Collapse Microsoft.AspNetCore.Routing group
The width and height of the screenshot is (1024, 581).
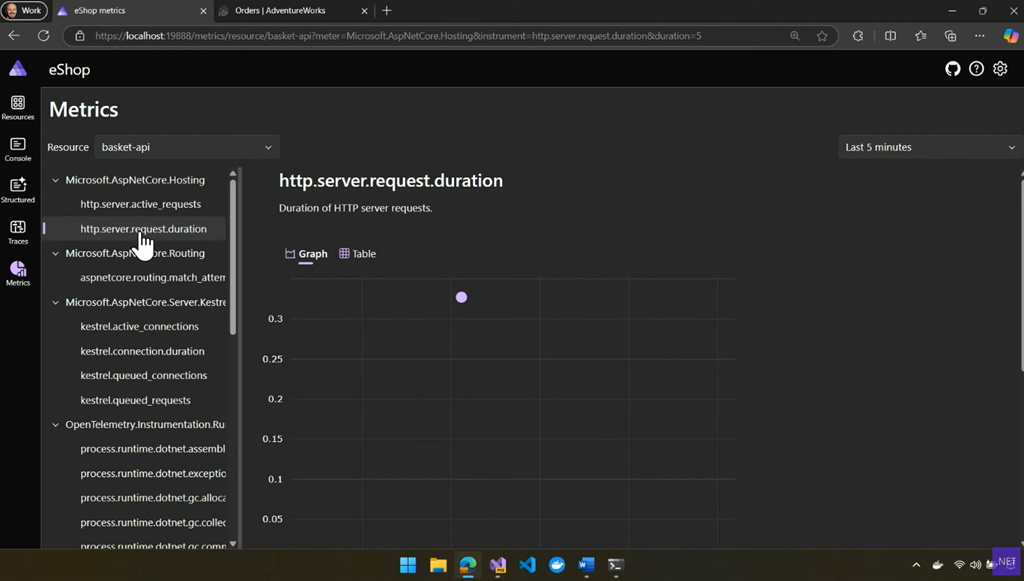click(x=56, y=253)
